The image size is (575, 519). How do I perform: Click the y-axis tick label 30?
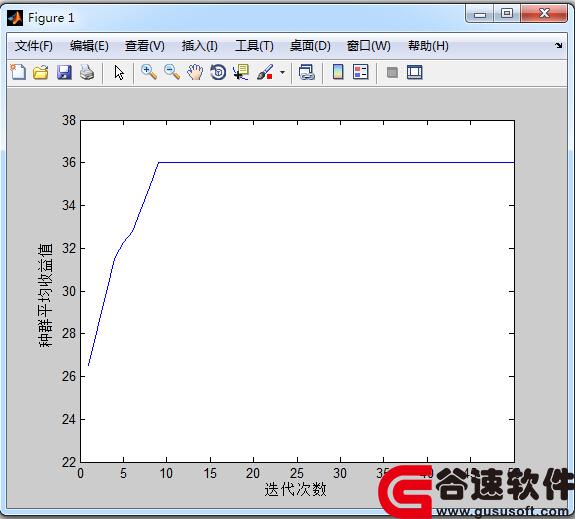69,291
